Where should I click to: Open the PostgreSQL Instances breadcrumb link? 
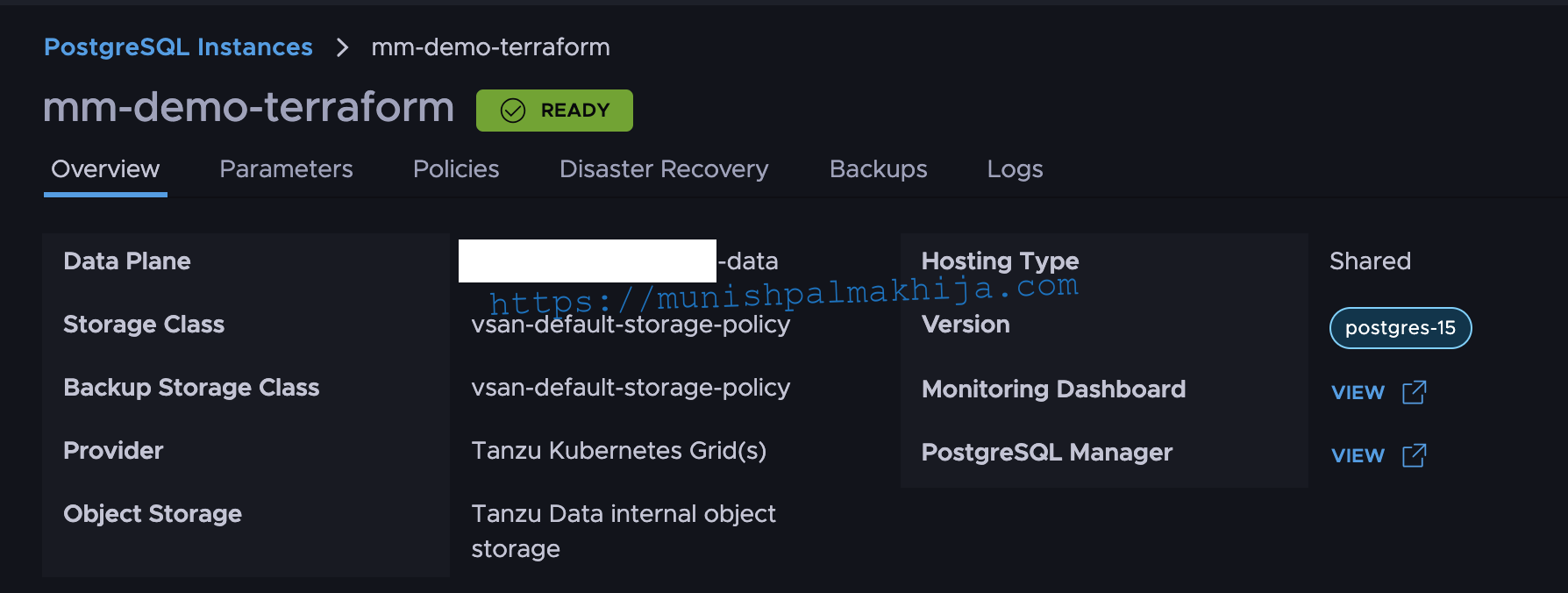(178, 47)
